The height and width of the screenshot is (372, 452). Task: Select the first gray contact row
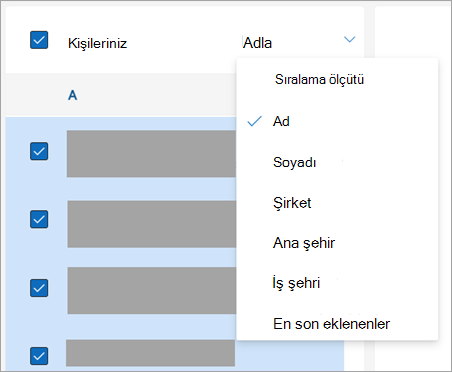click(151, 154)
